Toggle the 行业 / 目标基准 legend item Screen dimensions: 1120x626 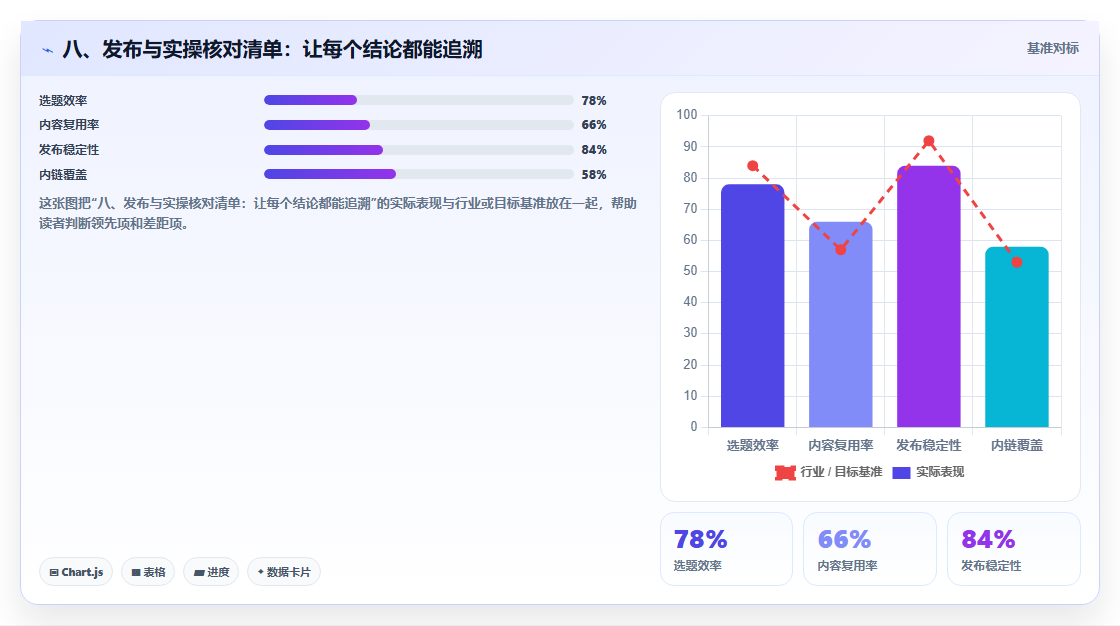coord(829,472)
